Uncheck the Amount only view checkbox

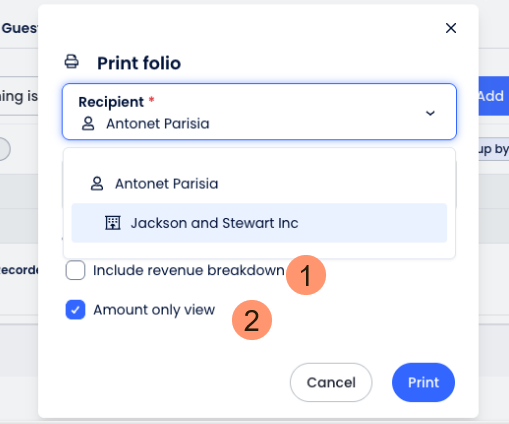coord(75,310)
